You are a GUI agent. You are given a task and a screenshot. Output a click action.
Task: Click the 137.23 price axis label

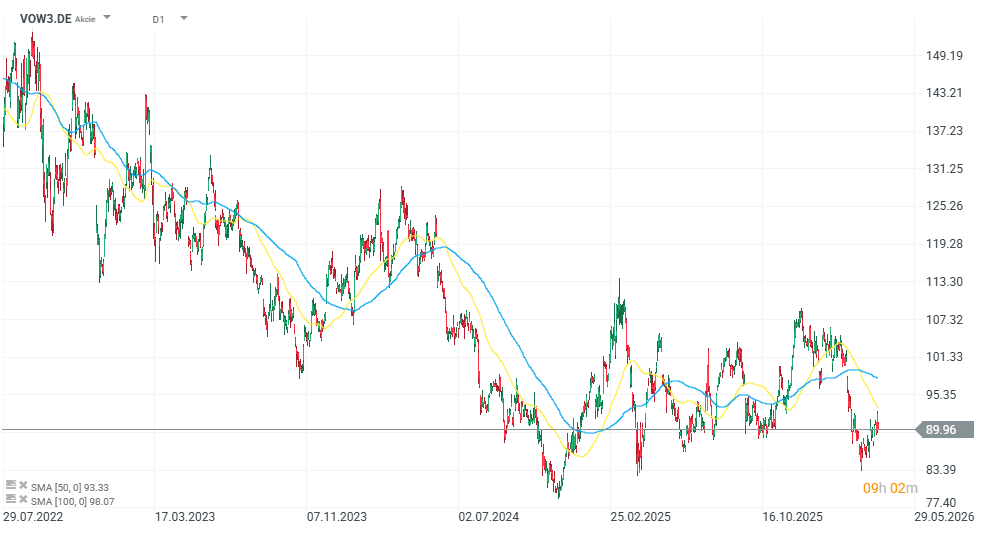(944, 131)
